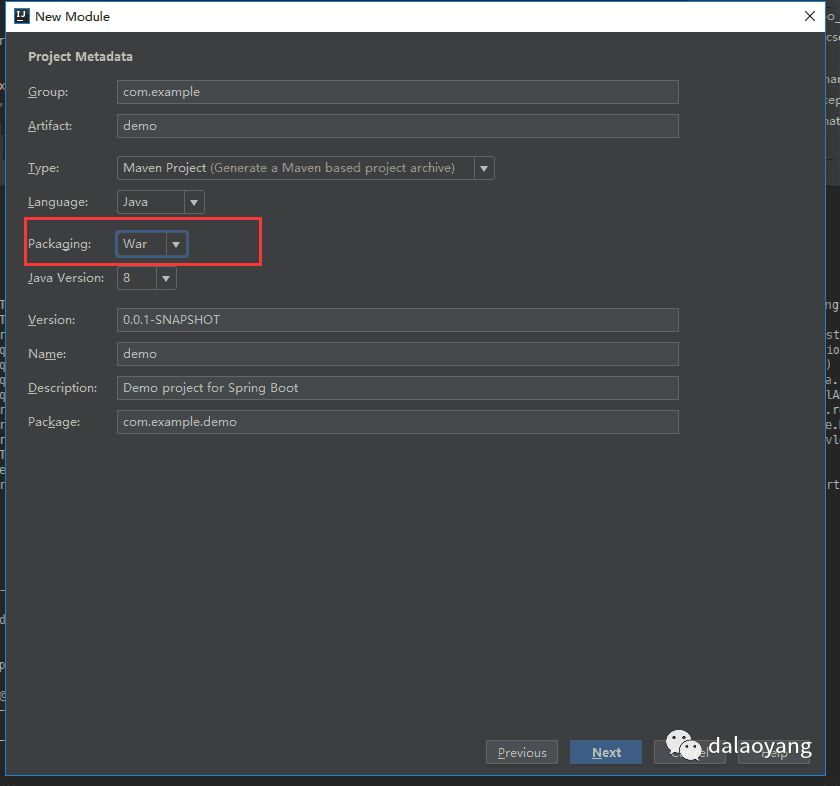Click the Artifact label
840x786 pixels.
pos(50,126)
